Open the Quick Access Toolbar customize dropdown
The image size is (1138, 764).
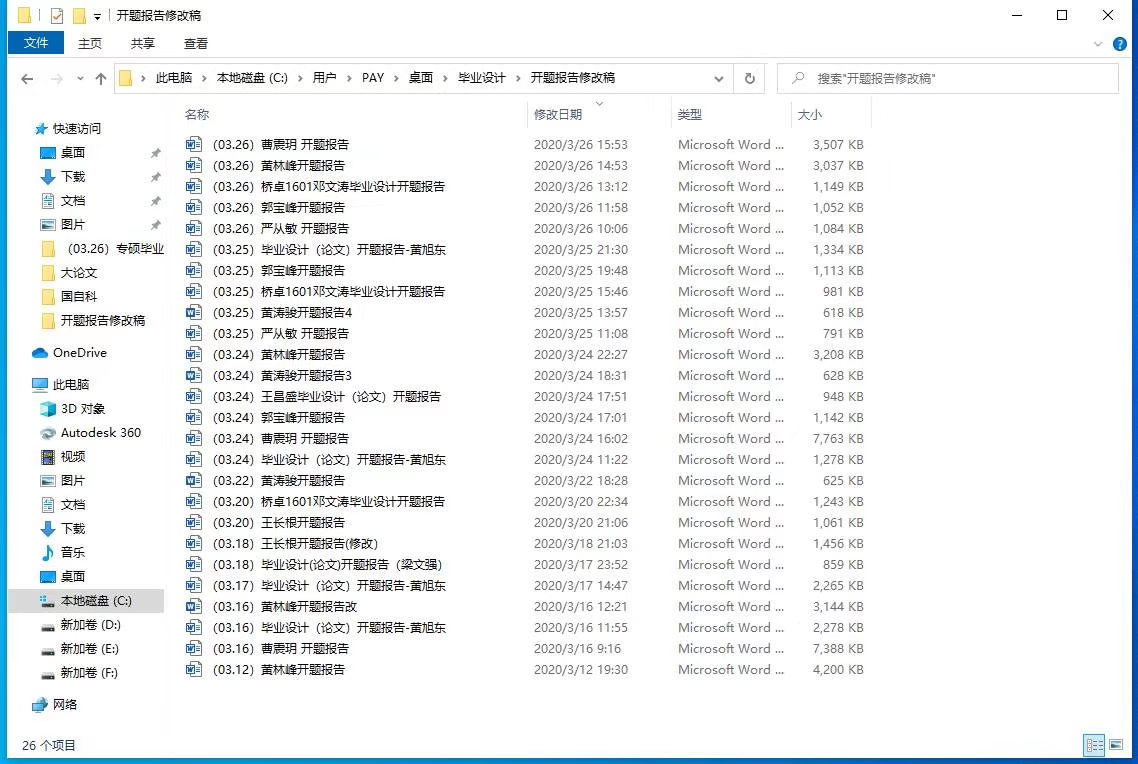[x=97, y=16]
